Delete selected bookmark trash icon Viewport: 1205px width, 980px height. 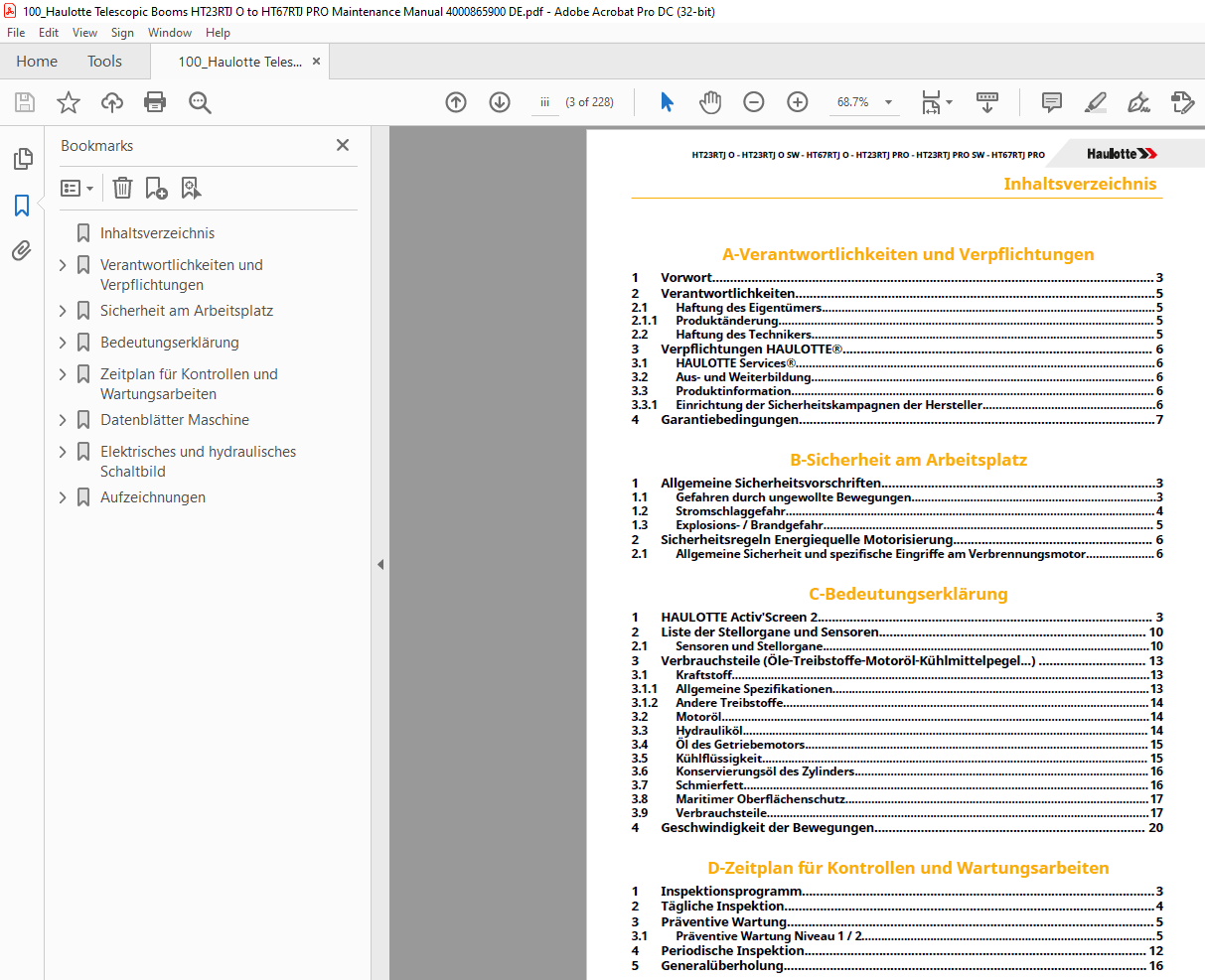(122, 188)
